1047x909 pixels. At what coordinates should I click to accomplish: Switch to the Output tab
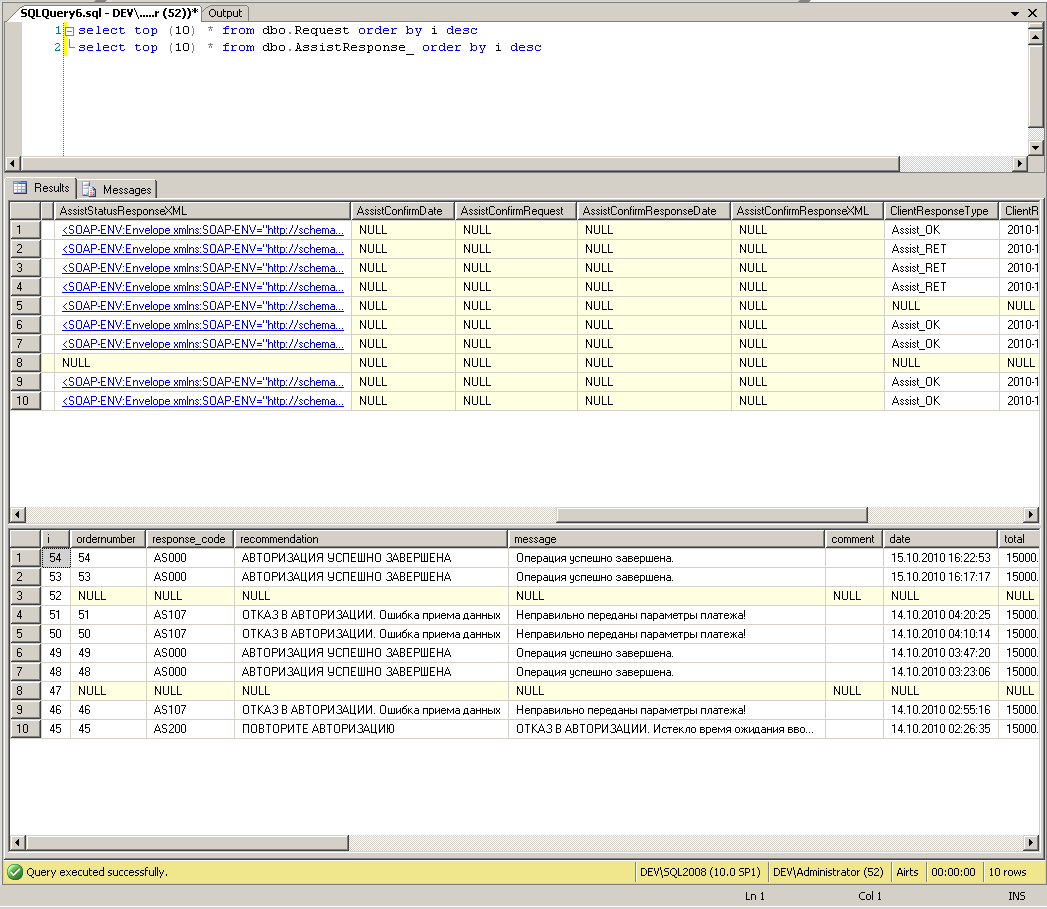click(x=224, y=13)
